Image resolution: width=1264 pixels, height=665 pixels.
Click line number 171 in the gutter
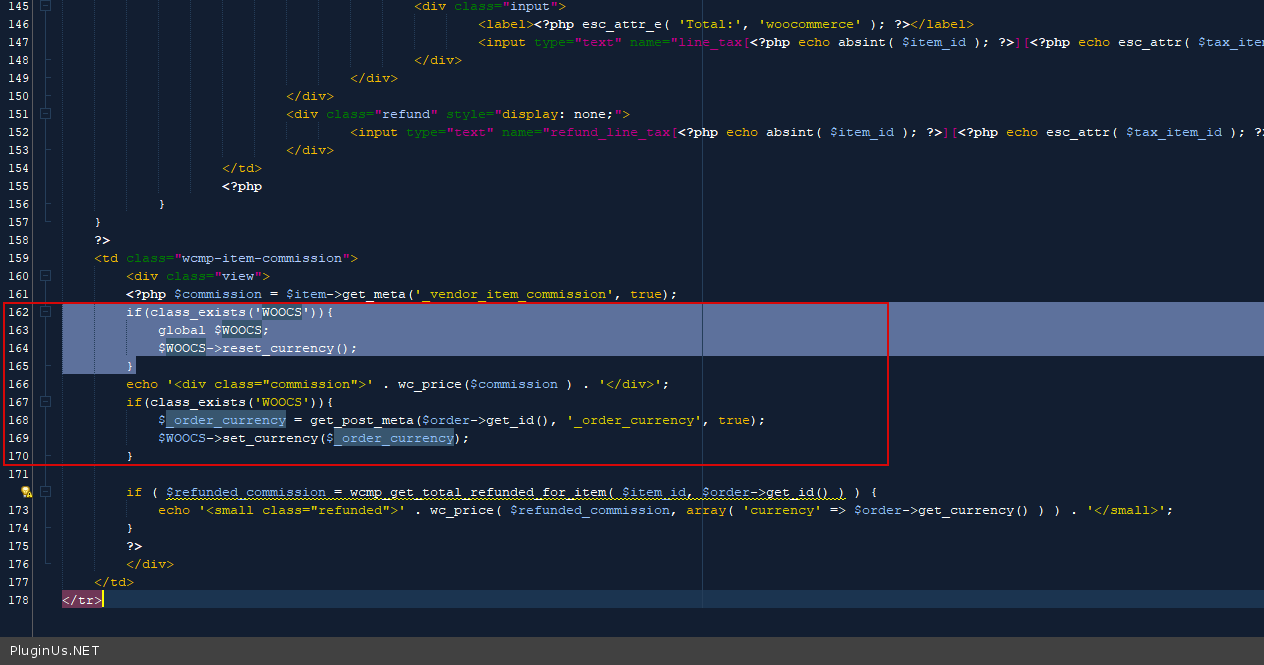coord(18,474)
